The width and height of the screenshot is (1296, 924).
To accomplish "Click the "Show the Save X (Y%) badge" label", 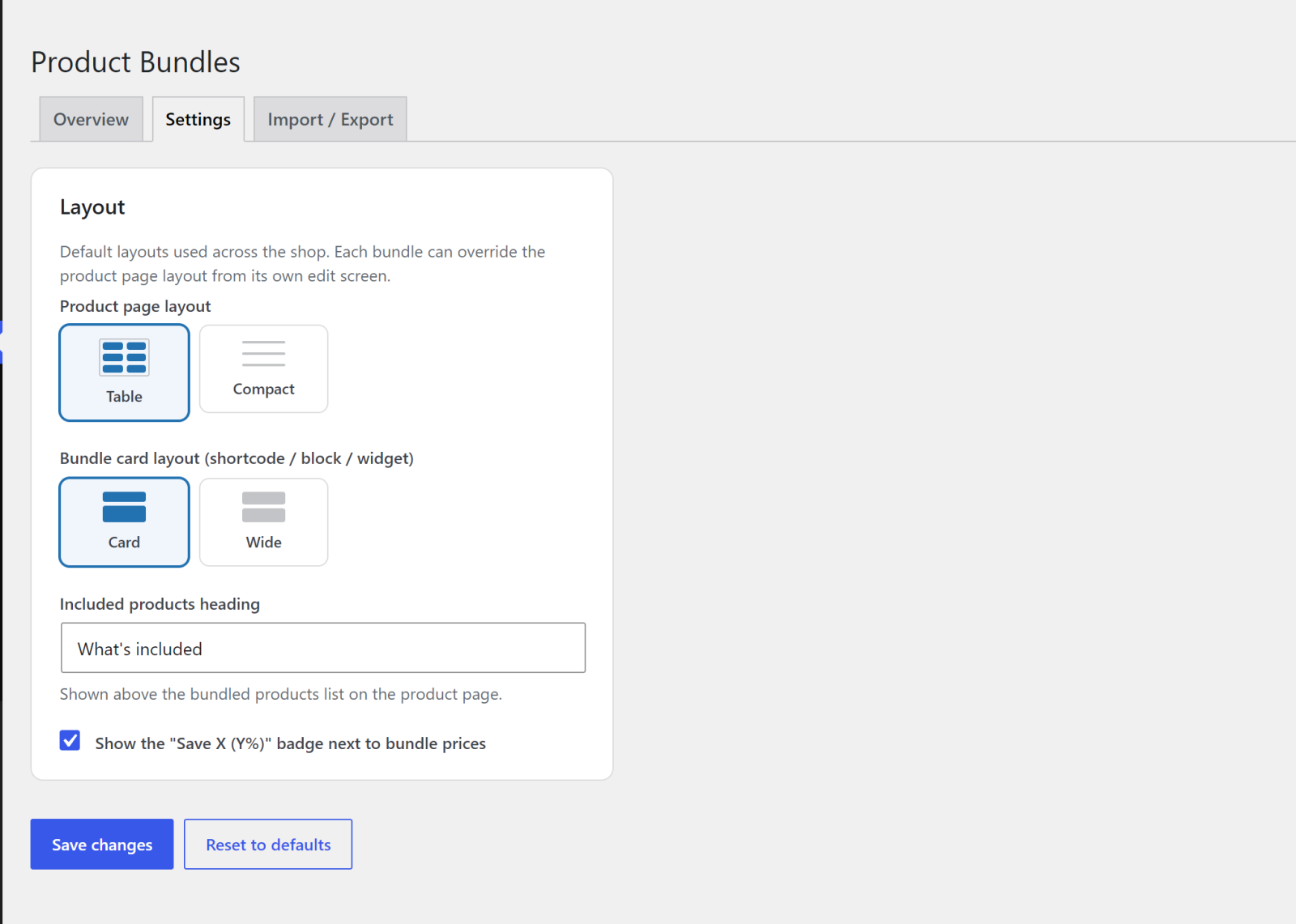I will pyautogui.click(x=290, y=743).
